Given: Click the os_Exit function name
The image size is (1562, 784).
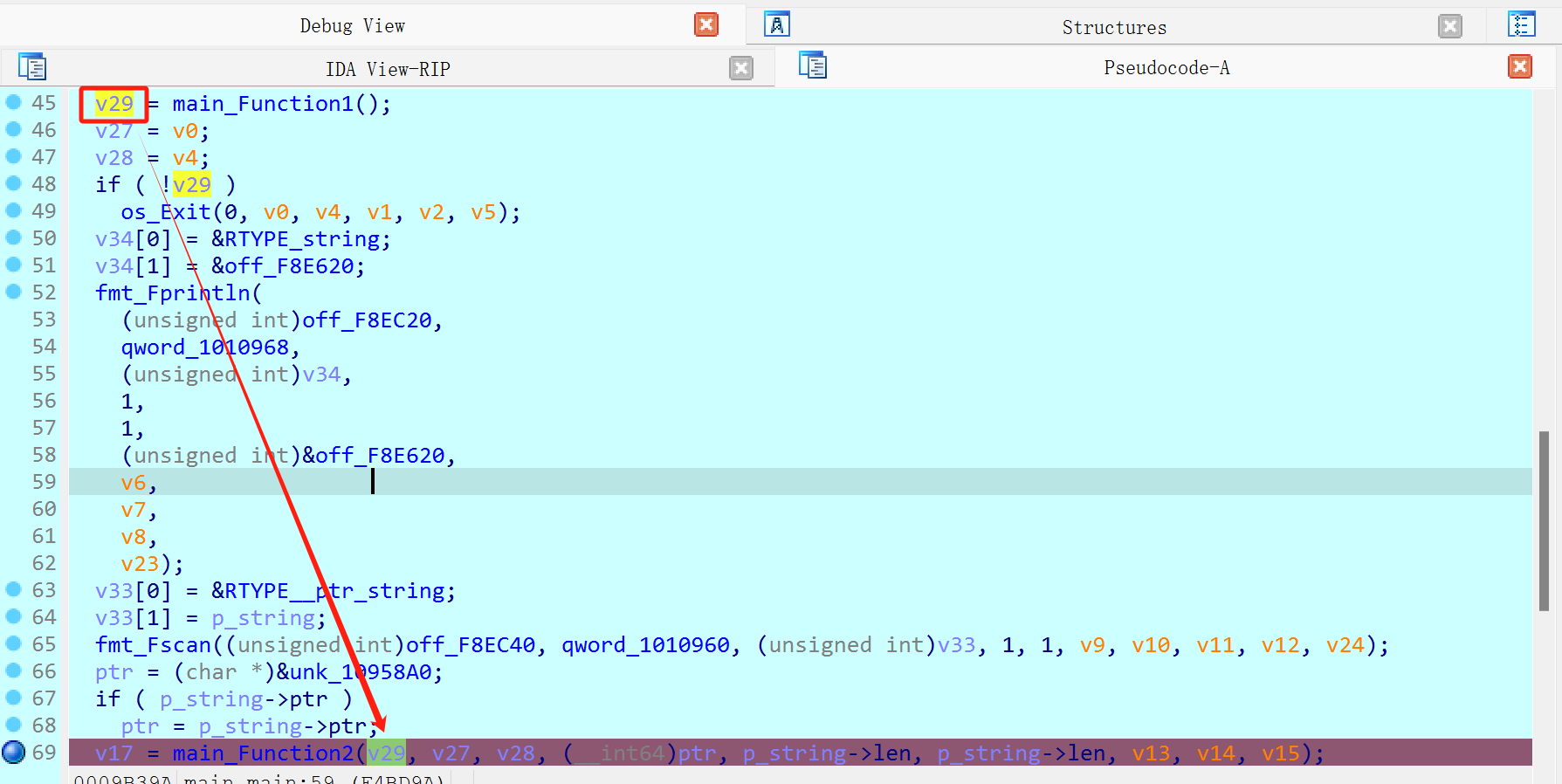Looking at the screenshot, I should point(166,212).
